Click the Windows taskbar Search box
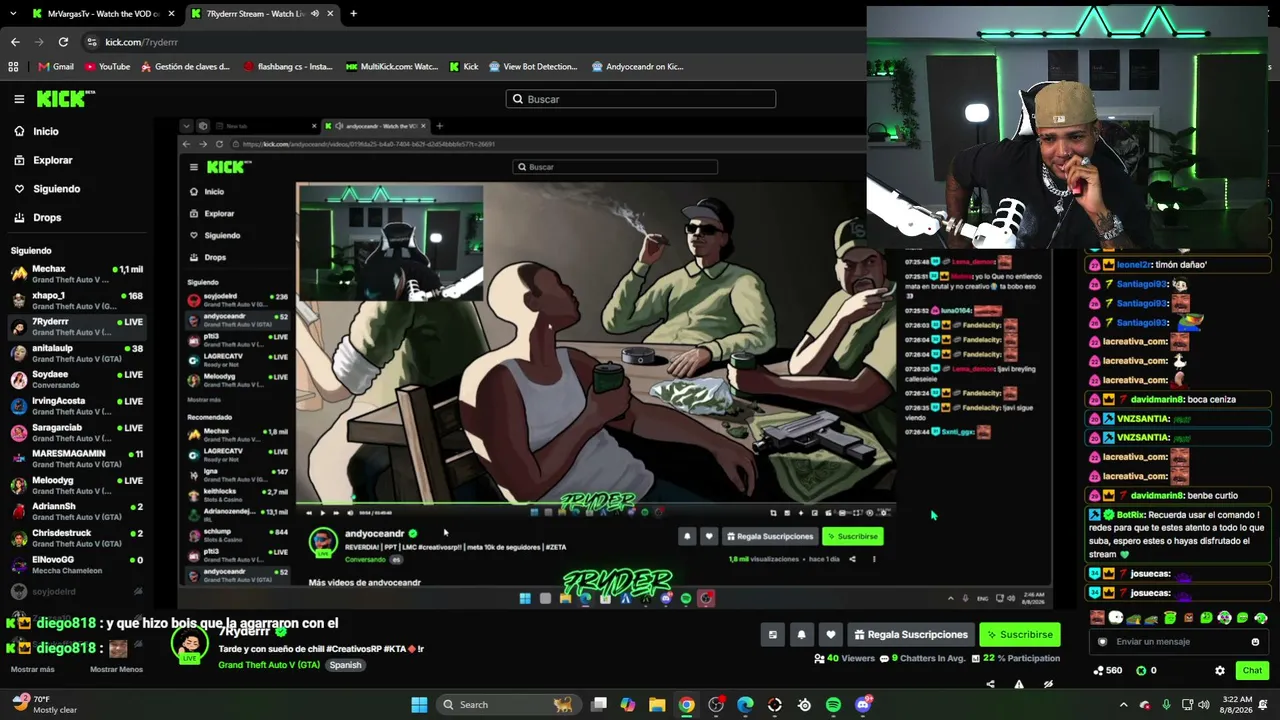1280x720 pixels. coord(507,705)
